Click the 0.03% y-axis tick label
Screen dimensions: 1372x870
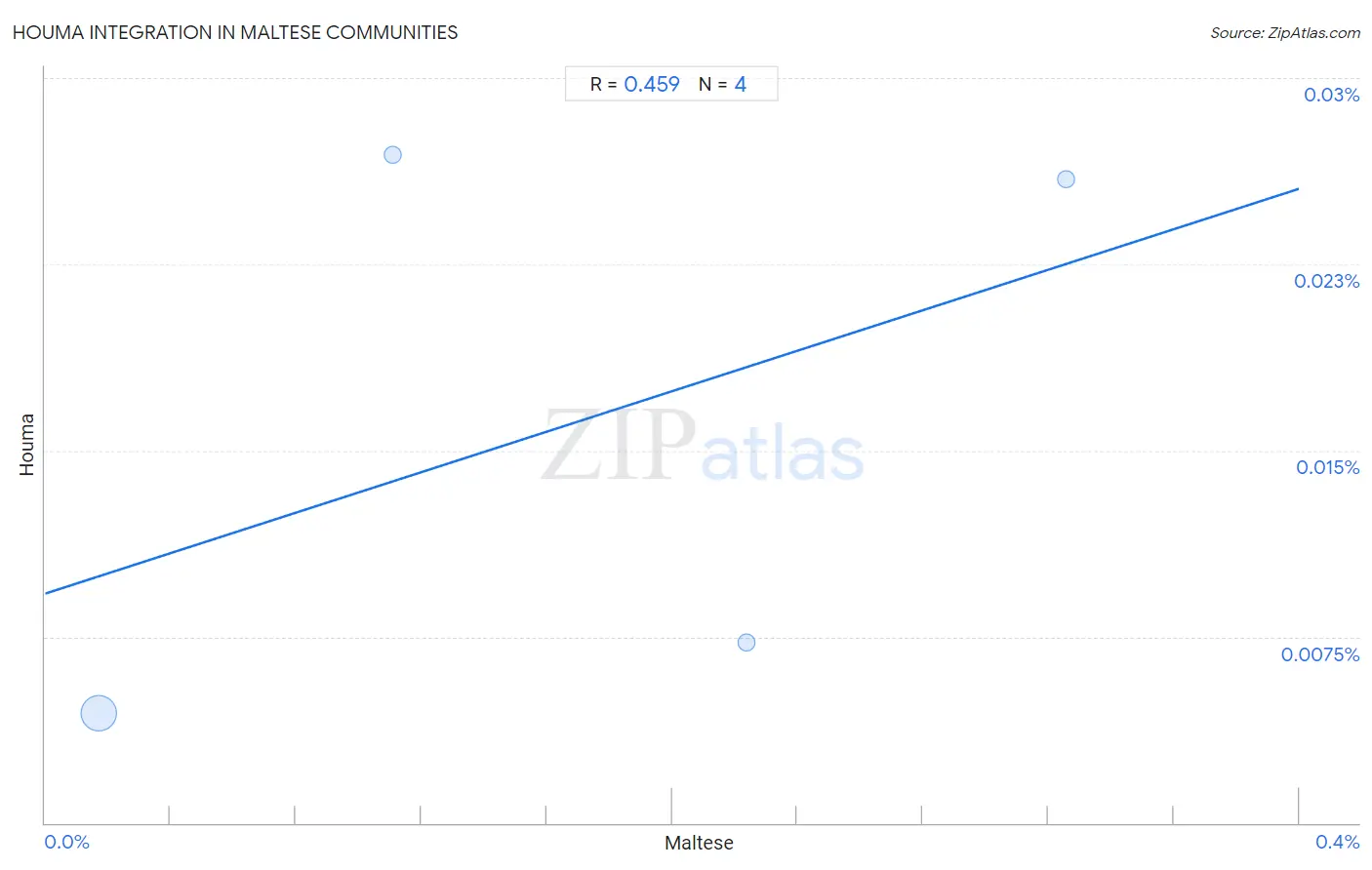(x=1331, y=95)
